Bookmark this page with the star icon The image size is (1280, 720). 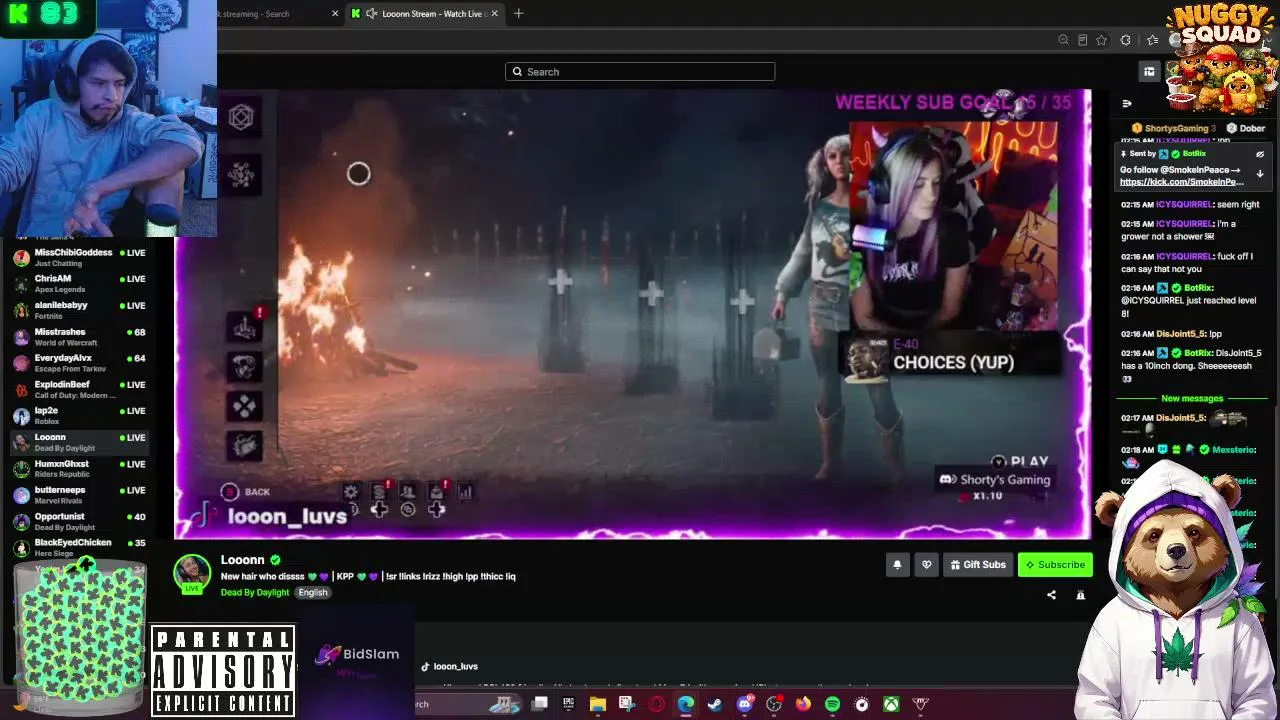pos(1102,40)
